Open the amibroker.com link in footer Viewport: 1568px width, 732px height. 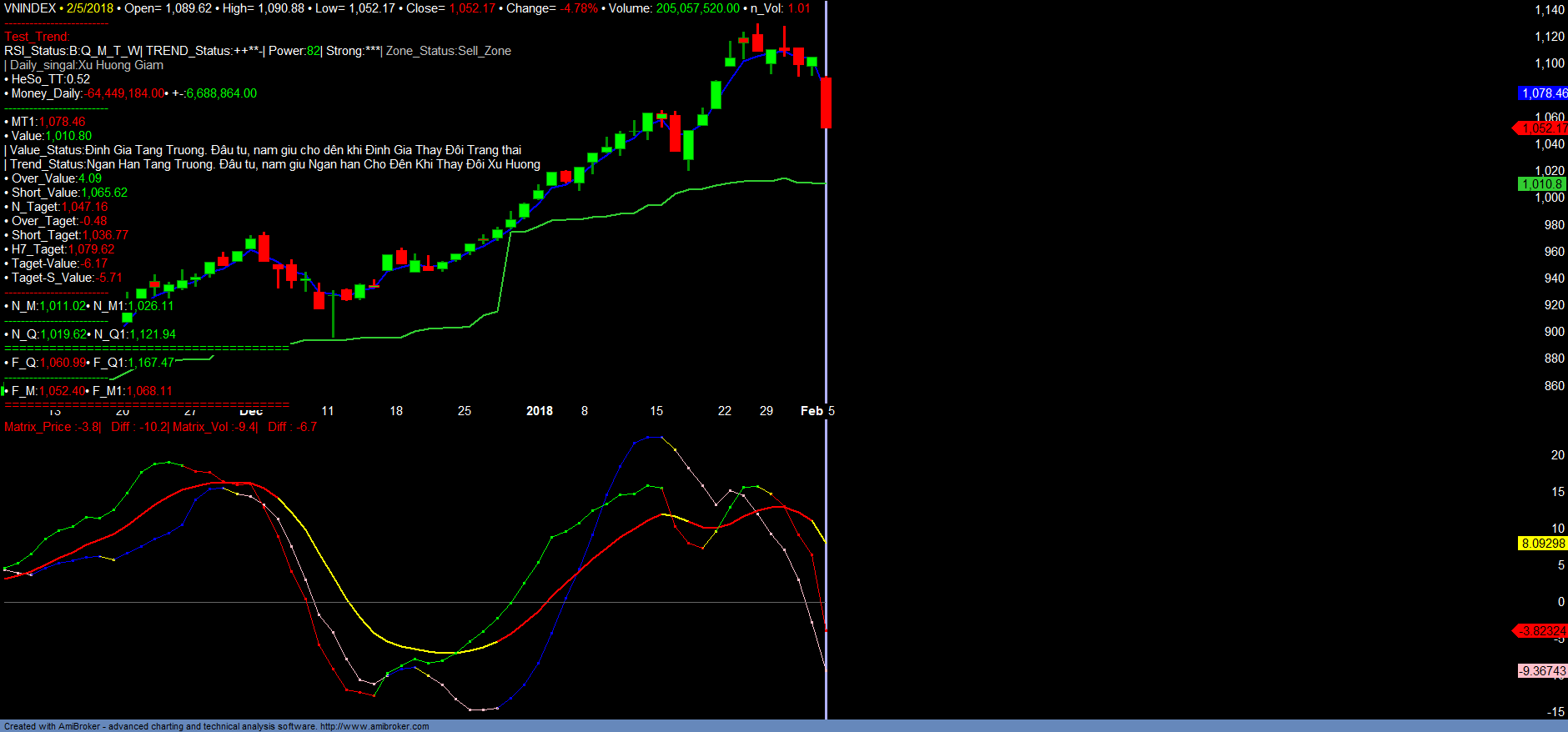(374, 726)
